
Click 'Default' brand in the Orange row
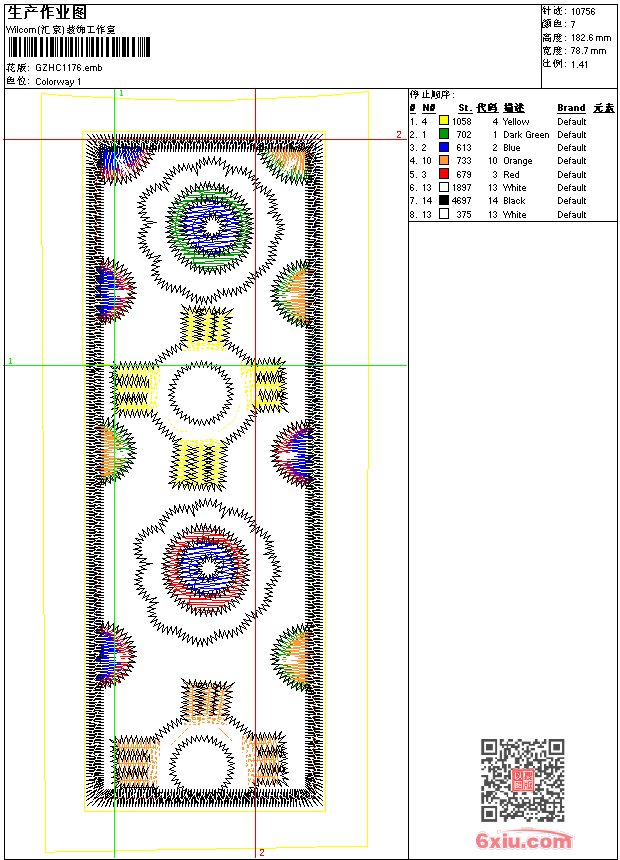572,161
